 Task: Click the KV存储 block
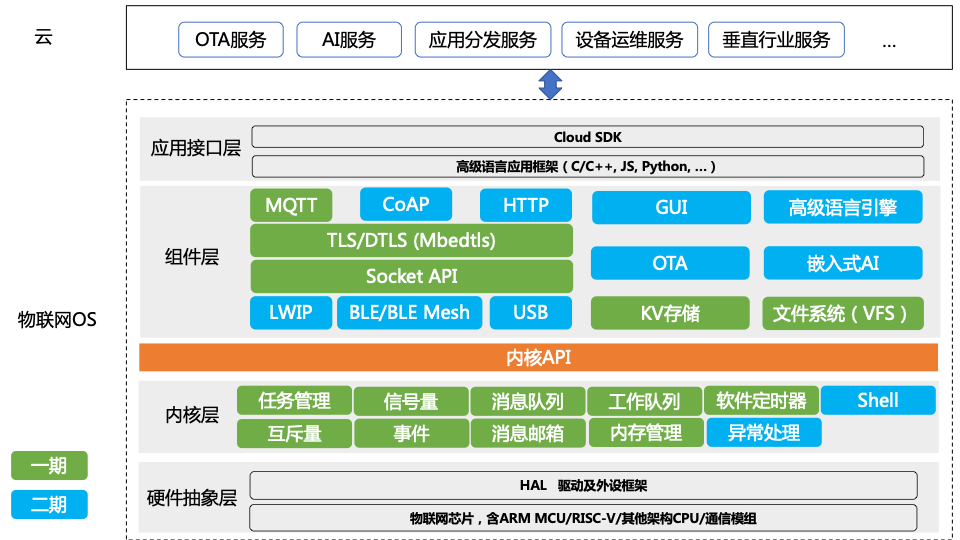point(670,313)
